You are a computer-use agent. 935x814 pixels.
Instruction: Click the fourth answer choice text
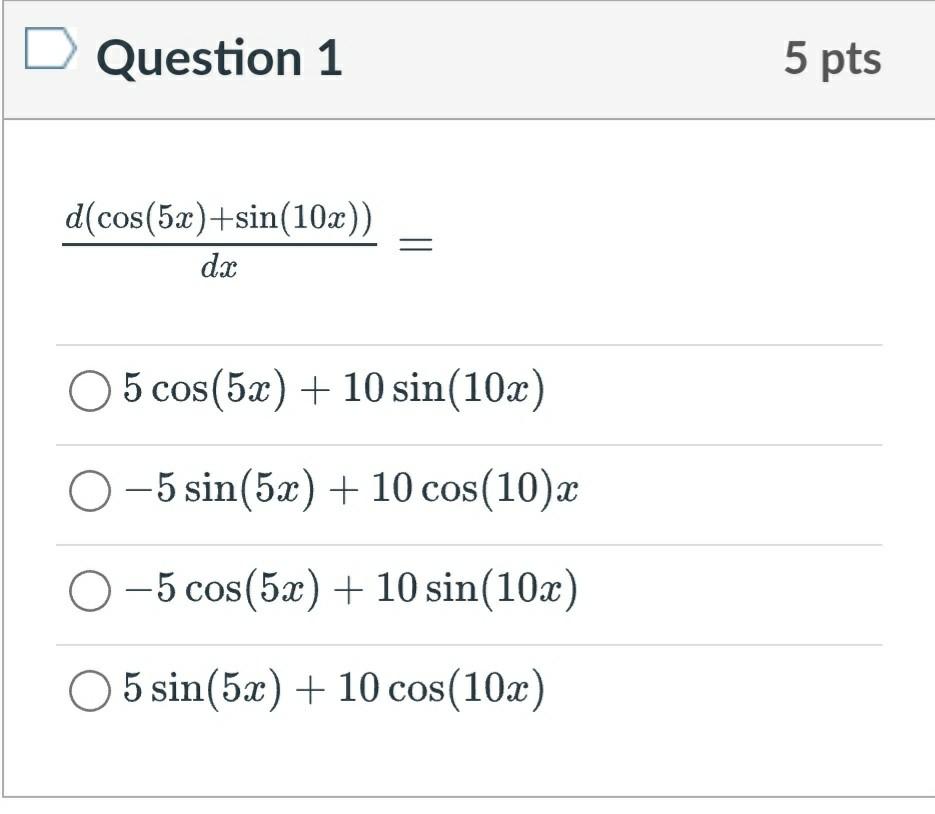pyautogui.click(x=335, y=688)
